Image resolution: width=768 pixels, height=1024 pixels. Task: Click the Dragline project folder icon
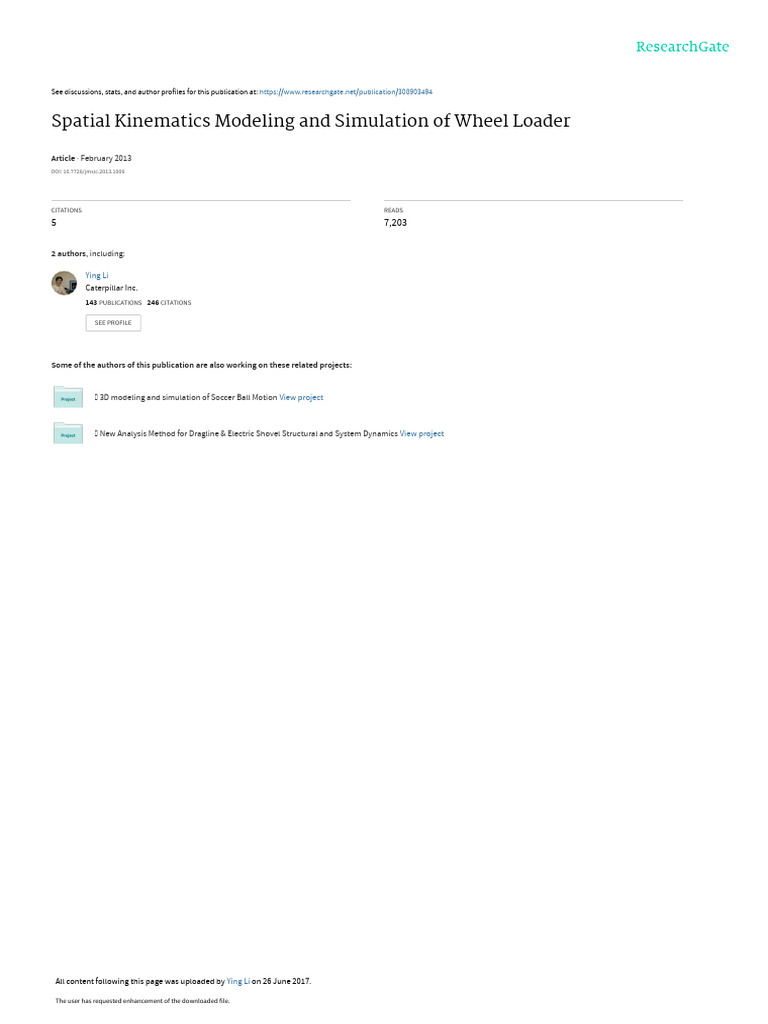68,433
